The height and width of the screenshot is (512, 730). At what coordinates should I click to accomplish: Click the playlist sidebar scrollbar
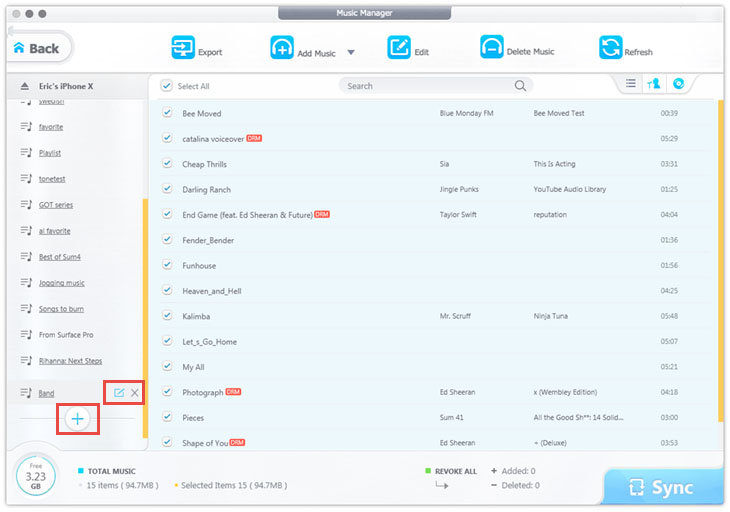145,318
